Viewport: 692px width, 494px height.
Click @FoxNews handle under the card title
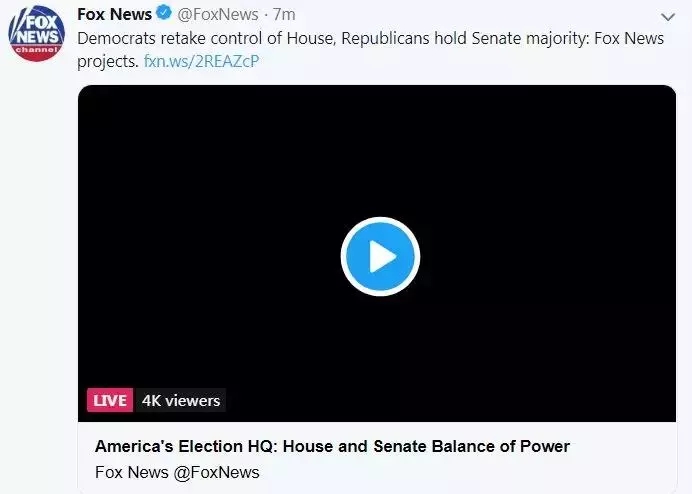click(x=216, y=472)
